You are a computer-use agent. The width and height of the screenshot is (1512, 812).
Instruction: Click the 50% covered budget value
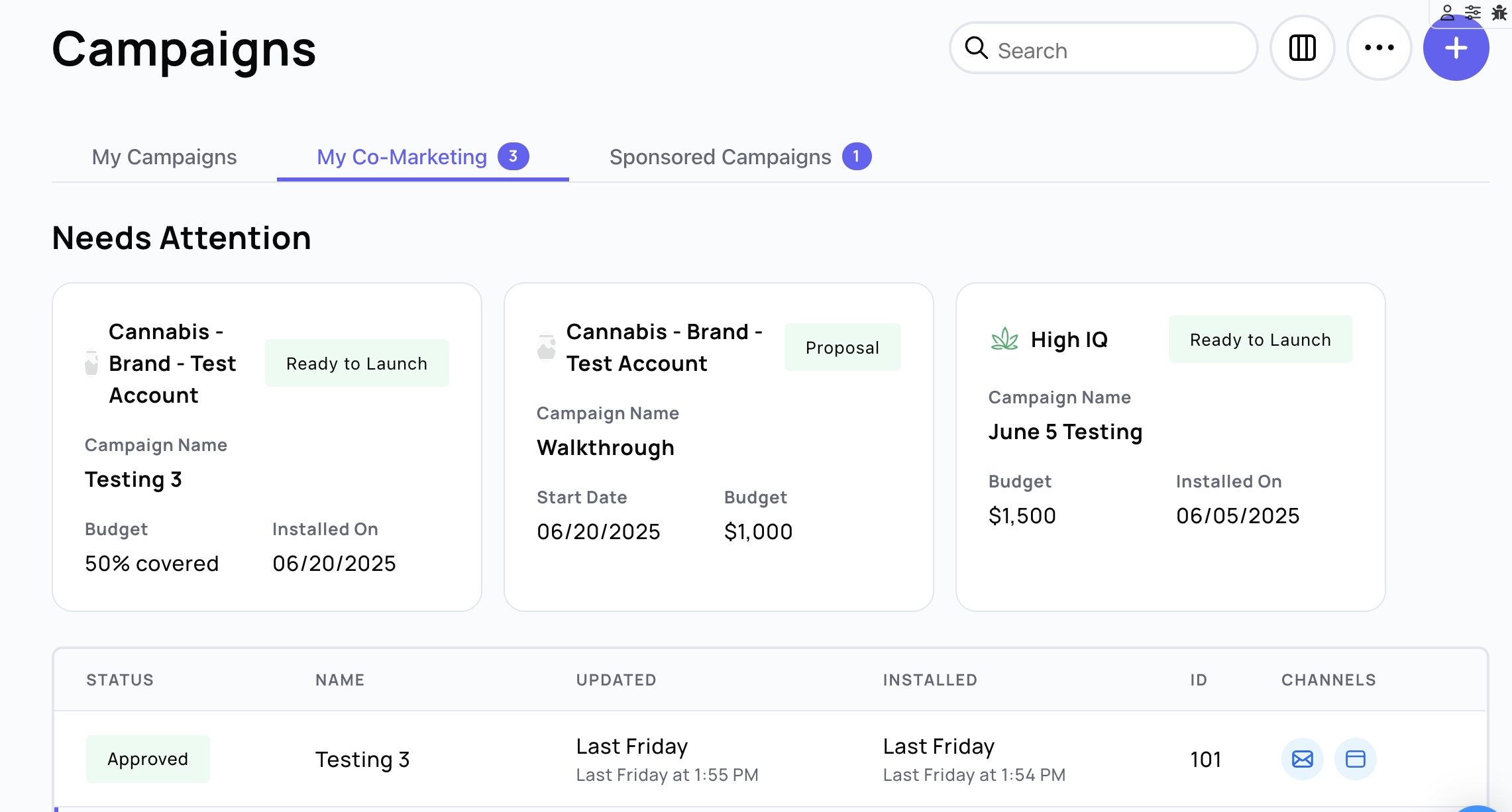pyautogui.click(x=152, y=563)
